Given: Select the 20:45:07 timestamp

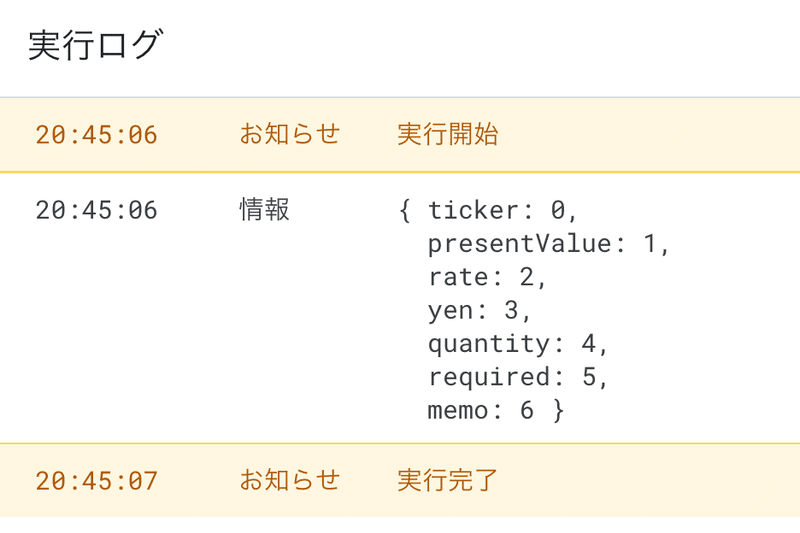Looking at the screenshot, I should [x=96, y=481].
